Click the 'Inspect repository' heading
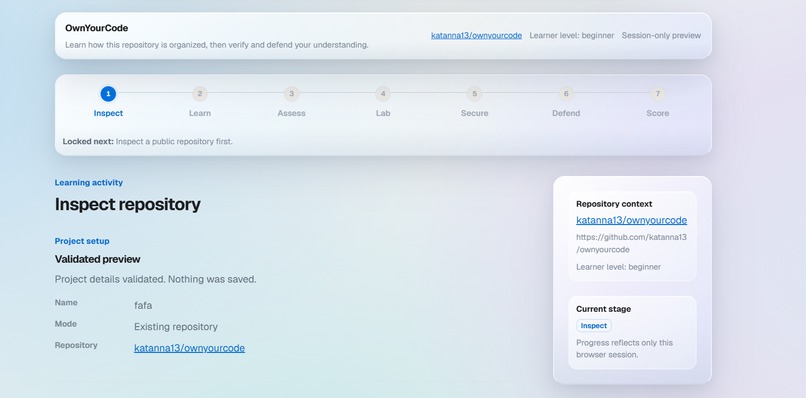The width and height of the screenshot is (806, 398). click(x=127, y=204)
